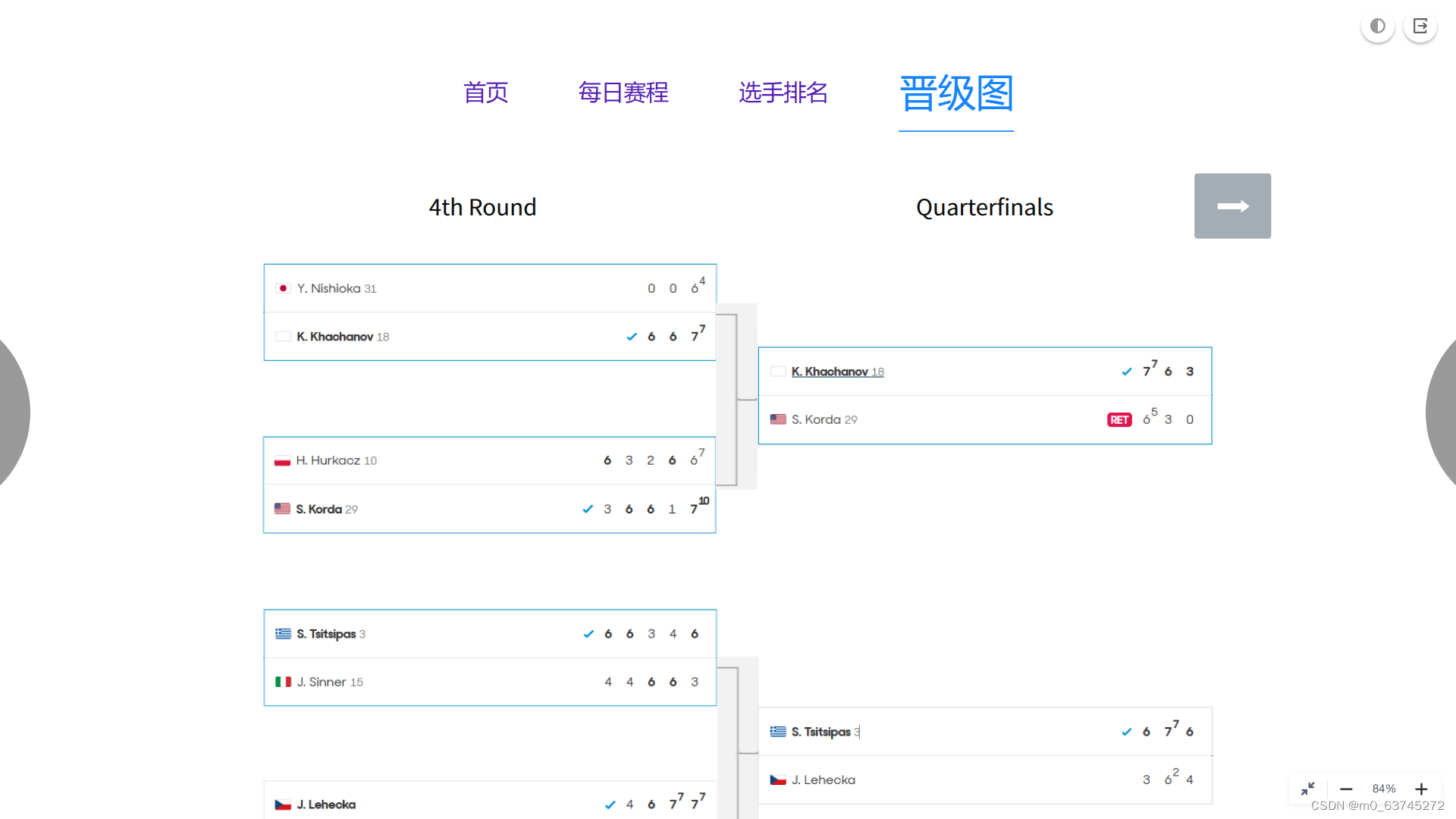
Task: Click S. Tsitsipas in the Quarterfinals match
Action: coord(821,732)
